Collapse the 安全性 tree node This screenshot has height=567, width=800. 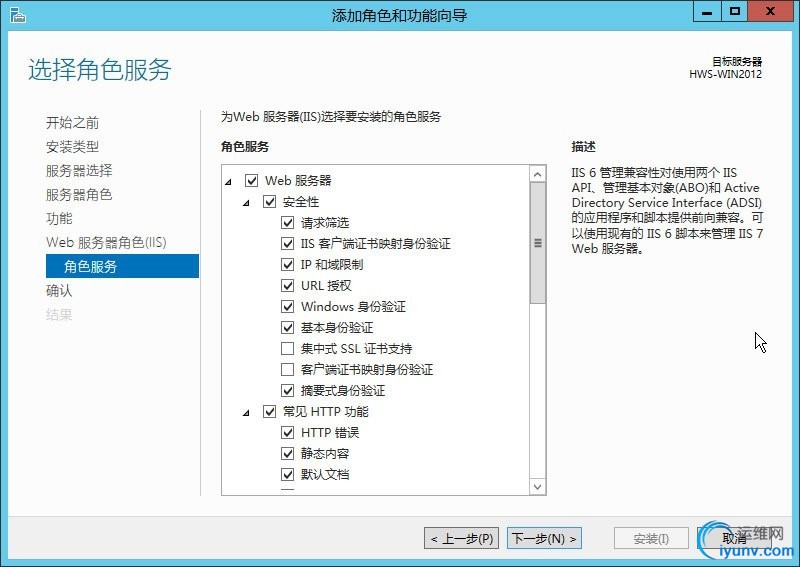pyautogui.click(x=246, y=203)
